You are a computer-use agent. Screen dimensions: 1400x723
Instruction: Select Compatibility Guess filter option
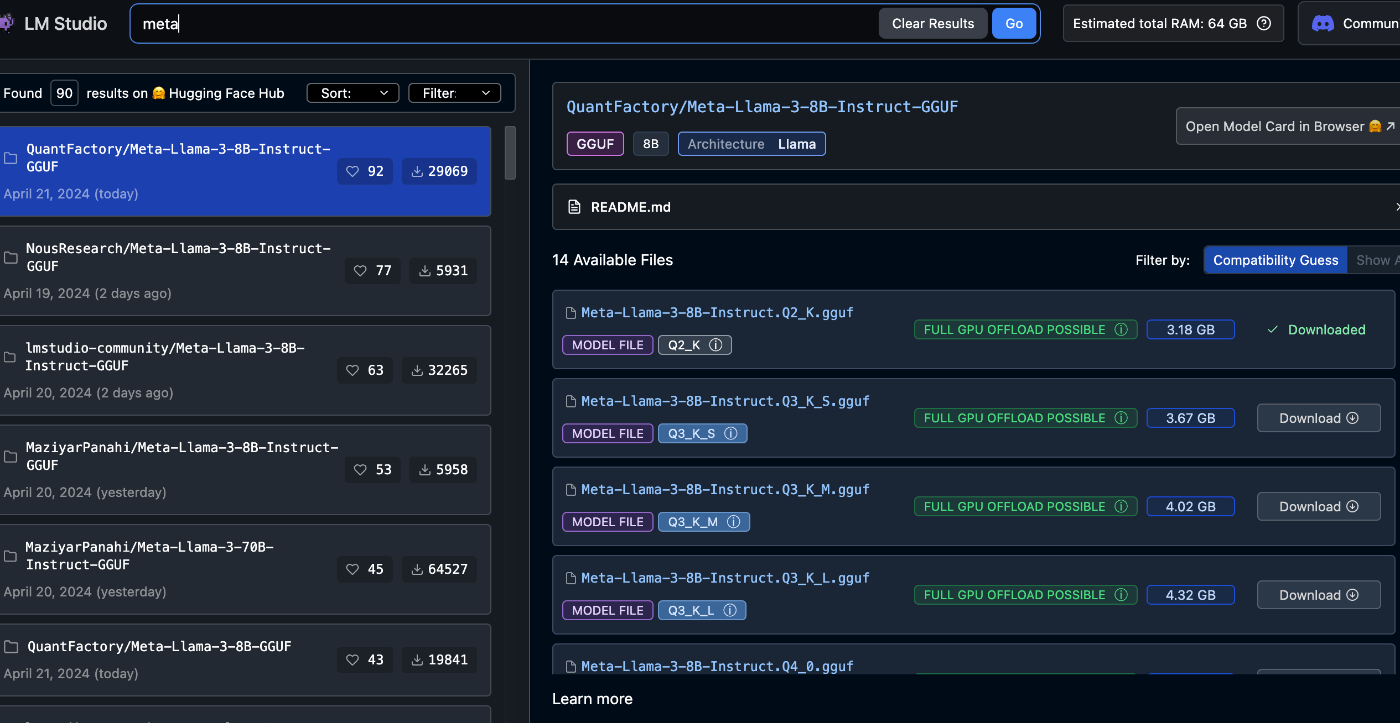pyautogui.click(x=1275, y=260)
